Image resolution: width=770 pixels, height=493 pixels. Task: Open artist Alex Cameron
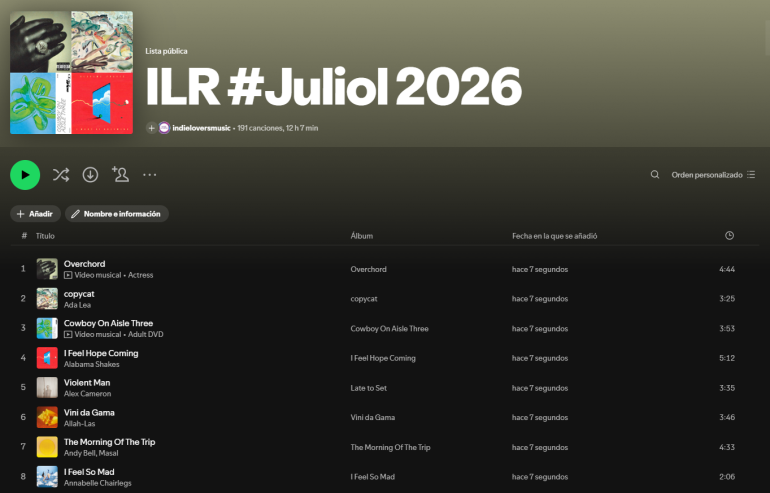[87, 394]
